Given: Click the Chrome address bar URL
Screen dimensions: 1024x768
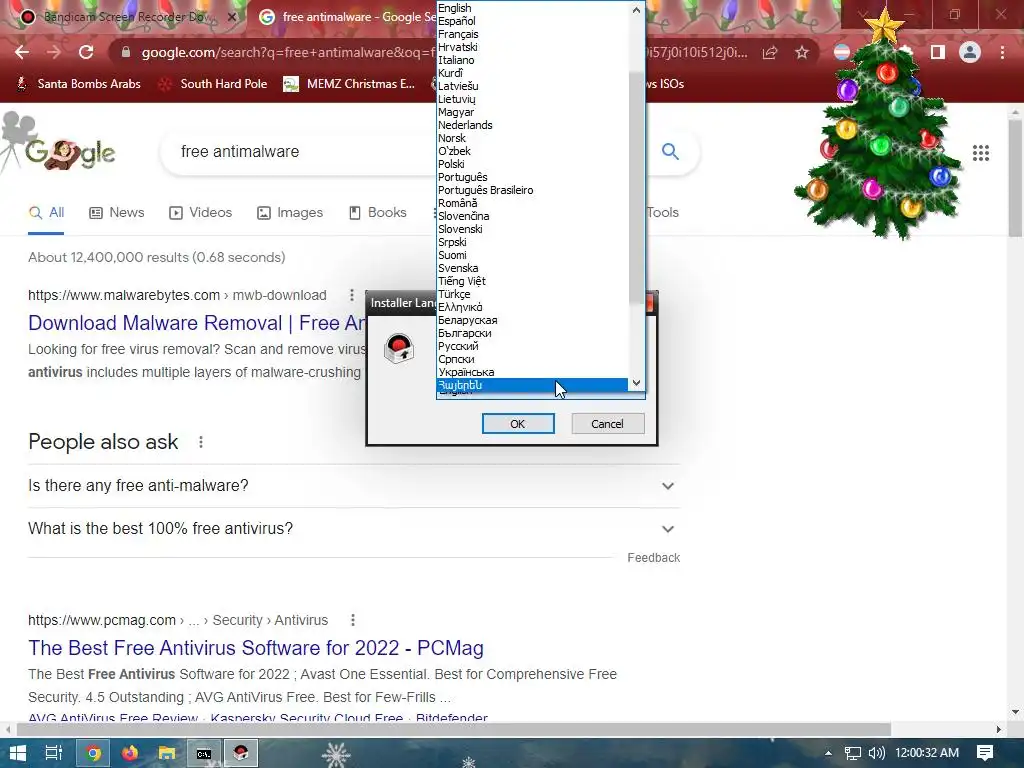Looking at the screenshot, I should [x=287, y=52].
